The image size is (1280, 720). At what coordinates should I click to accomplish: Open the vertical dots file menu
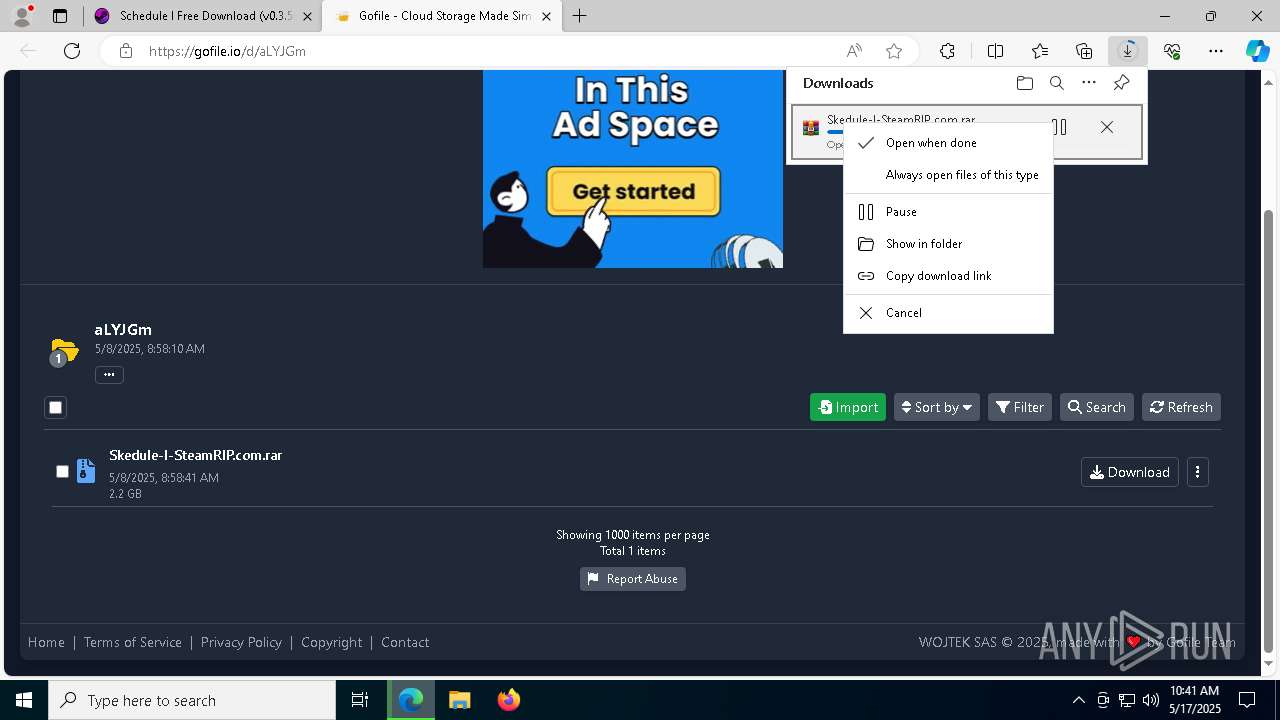click(1197, 472)
